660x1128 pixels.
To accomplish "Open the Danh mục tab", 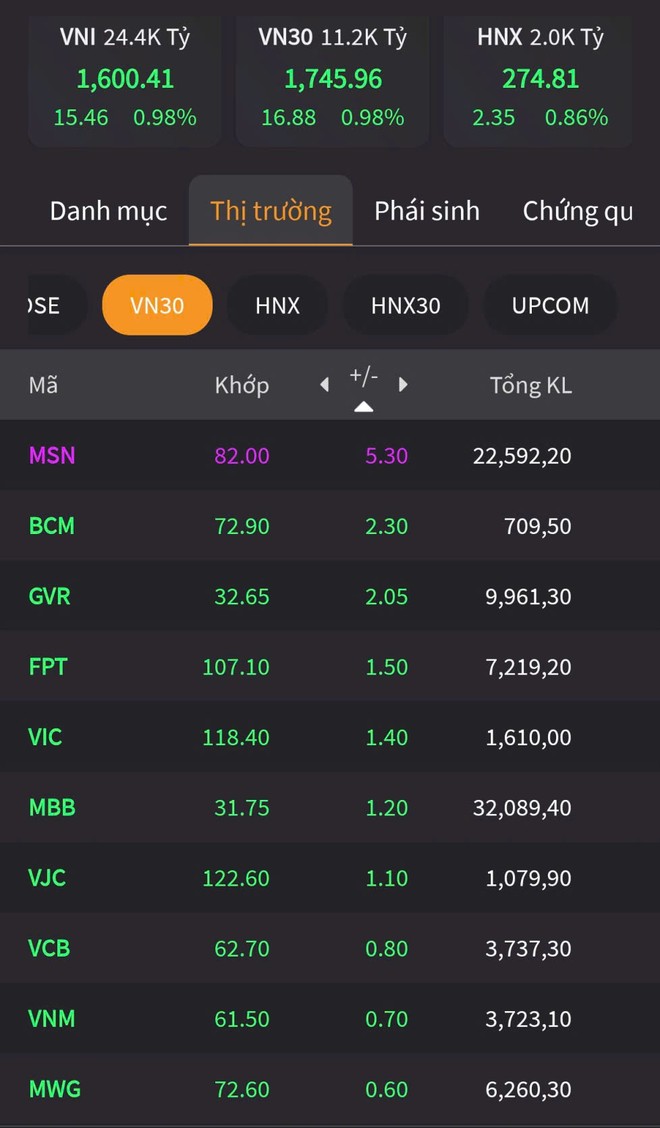I will [109, 211].
